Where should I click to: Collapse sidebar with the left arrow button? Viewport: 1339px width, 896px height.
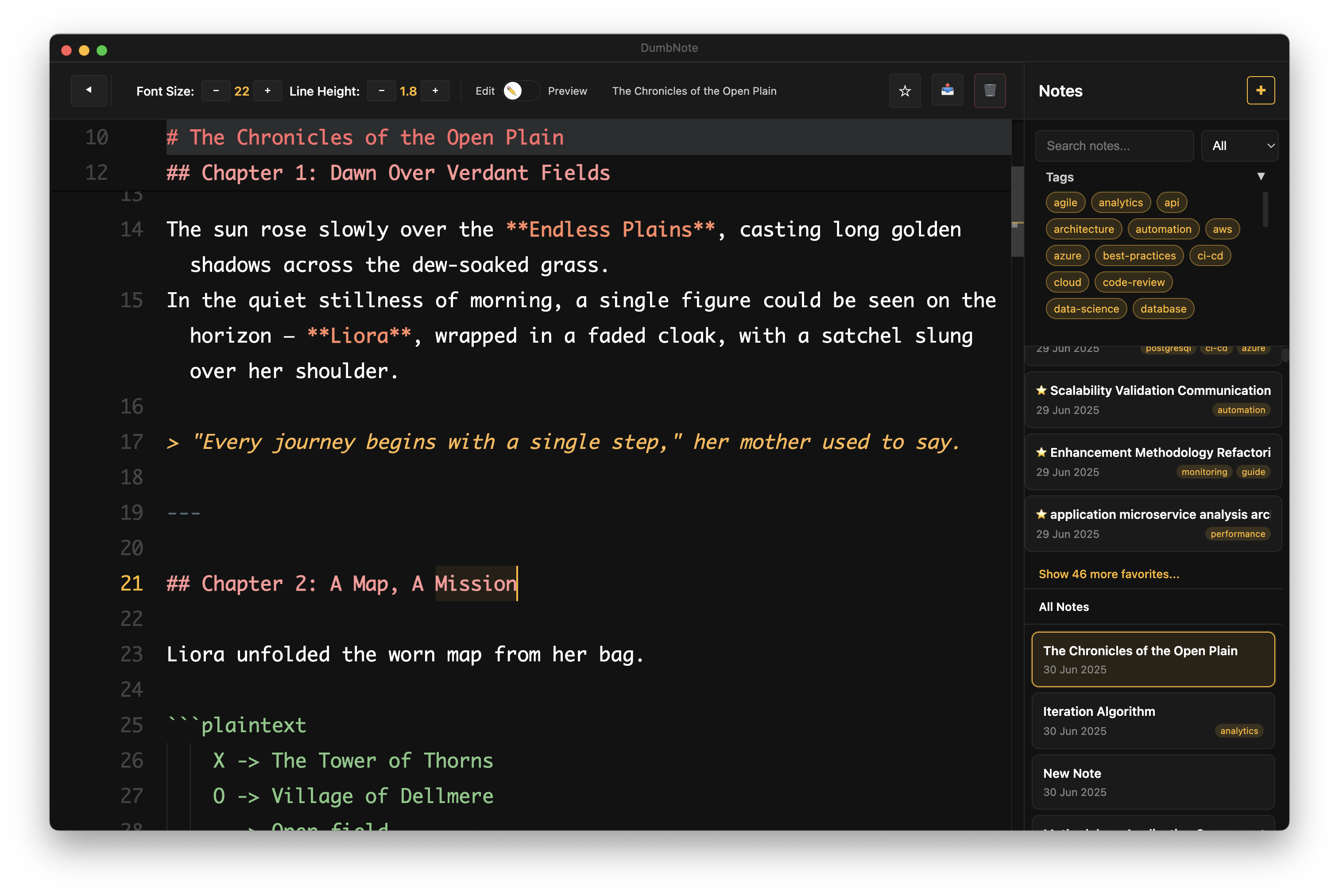89,90
